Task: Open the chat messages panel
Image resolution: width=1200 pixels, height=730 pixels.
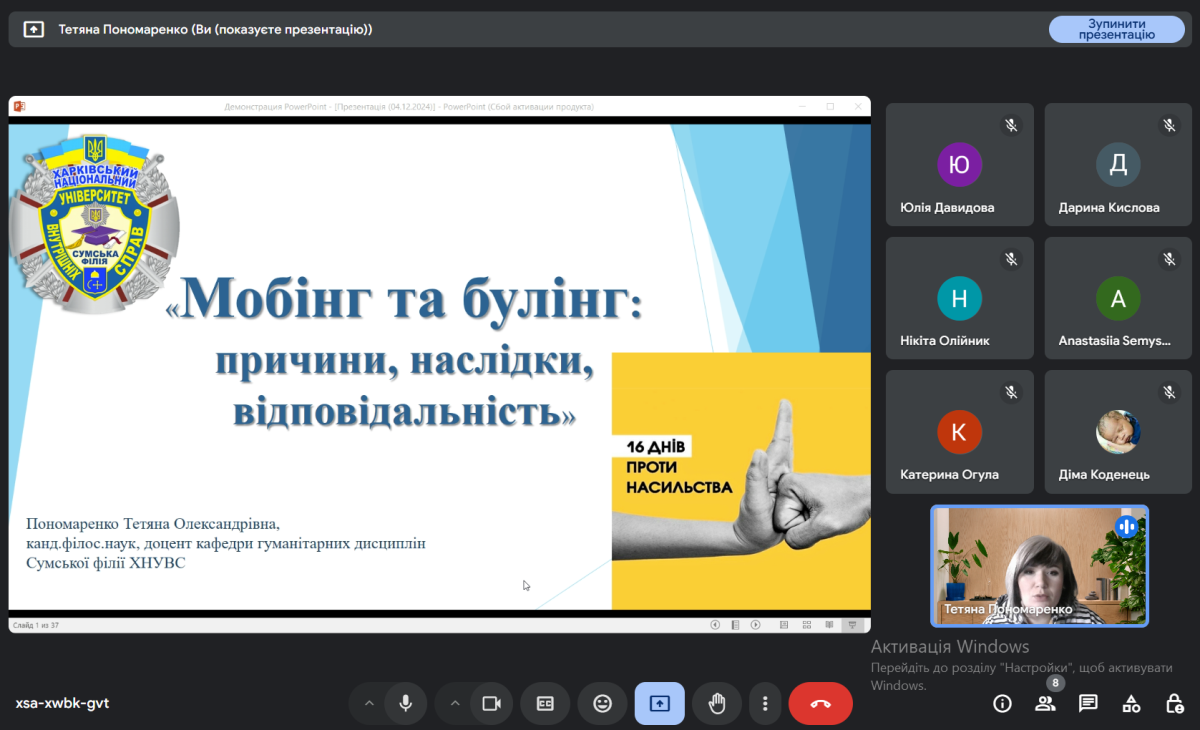Action: coord(1088,703)
